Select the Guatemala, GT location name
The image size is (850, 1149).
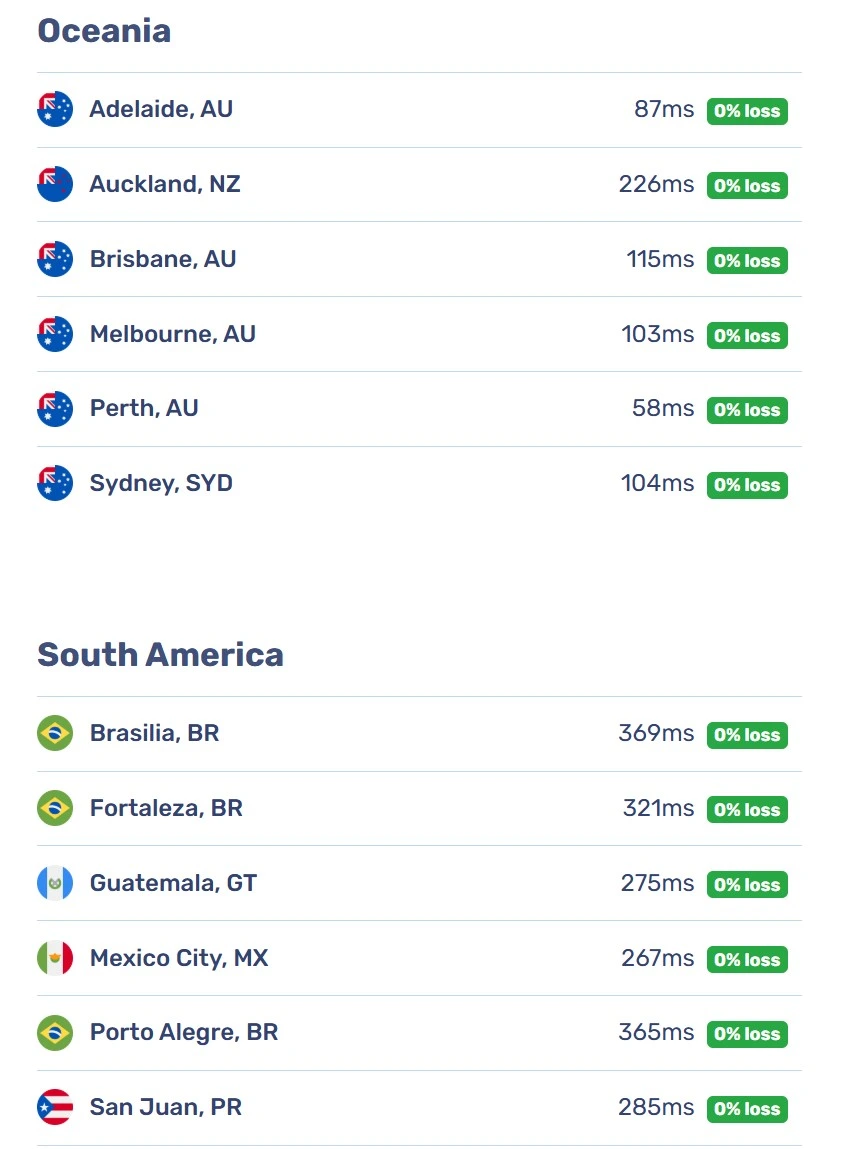[x=173, y=883]
